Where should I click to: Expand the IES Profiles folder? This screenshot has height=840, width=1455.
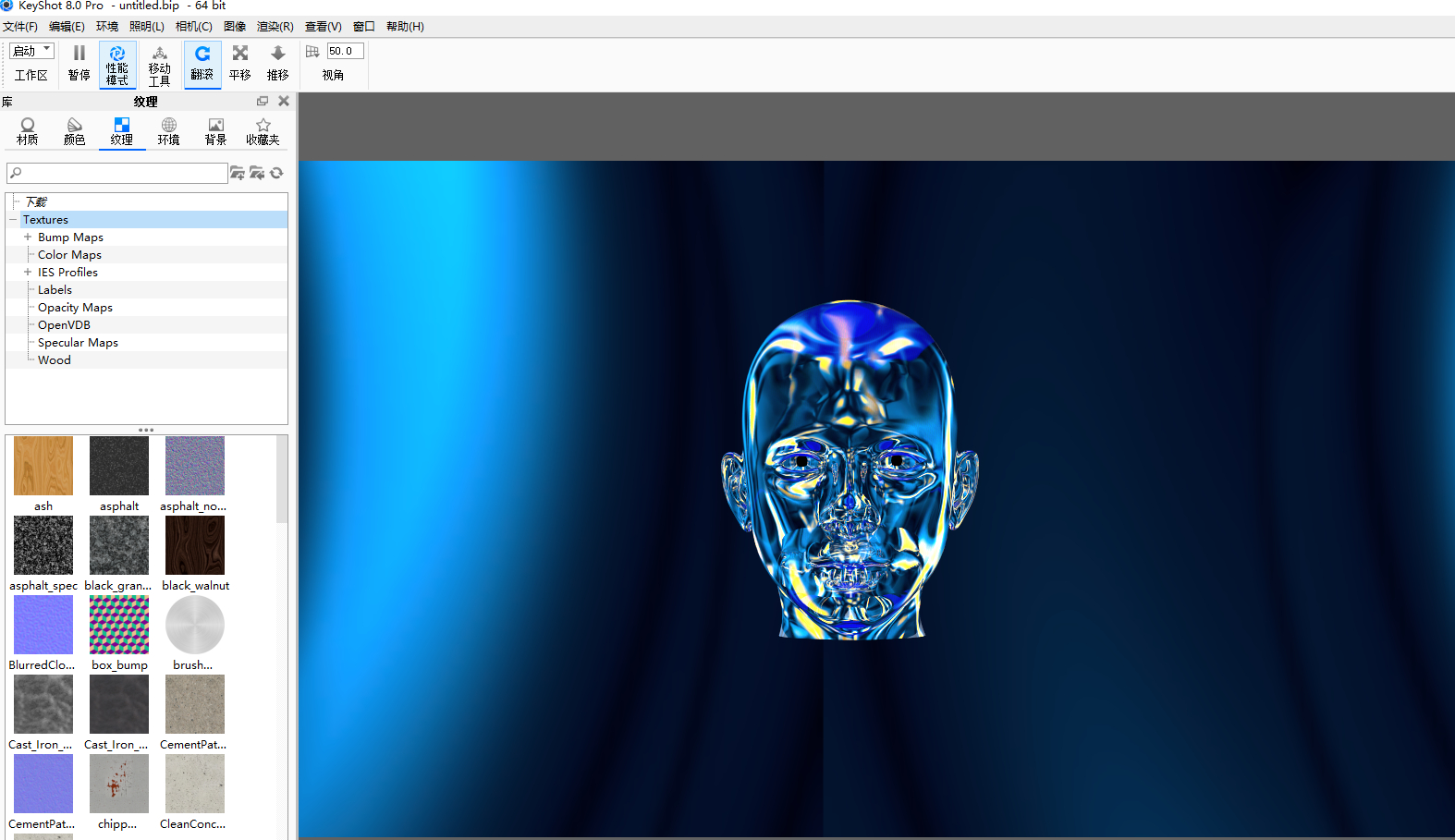pyautogui.click(x=28, y=273)
